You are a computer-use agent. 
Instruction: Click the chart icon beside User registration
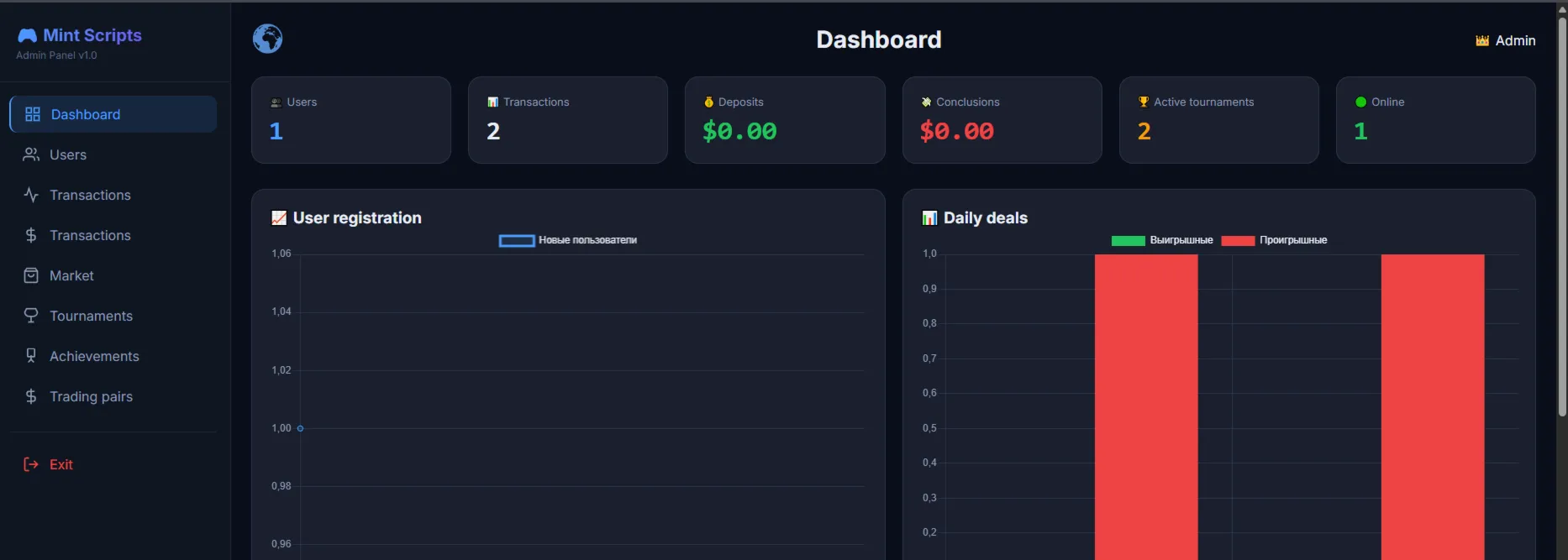[279, 218]
